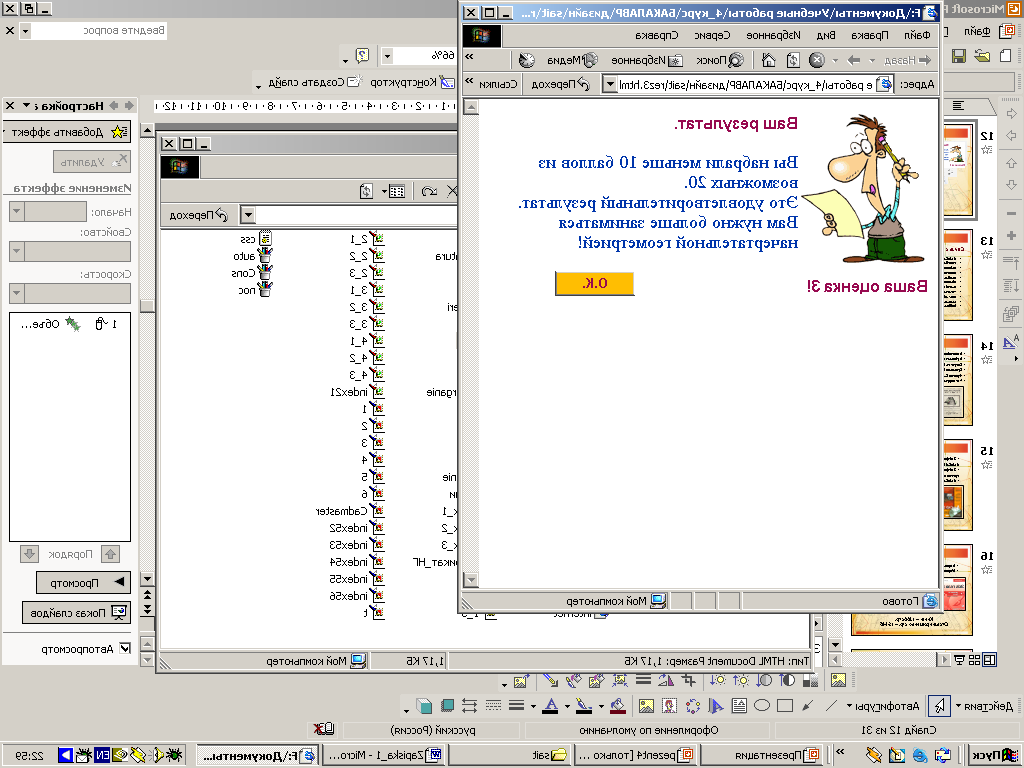1024x768 pixels.
Task: Open the Свойство dropdown in the task pane
Action: coord(17,251)
